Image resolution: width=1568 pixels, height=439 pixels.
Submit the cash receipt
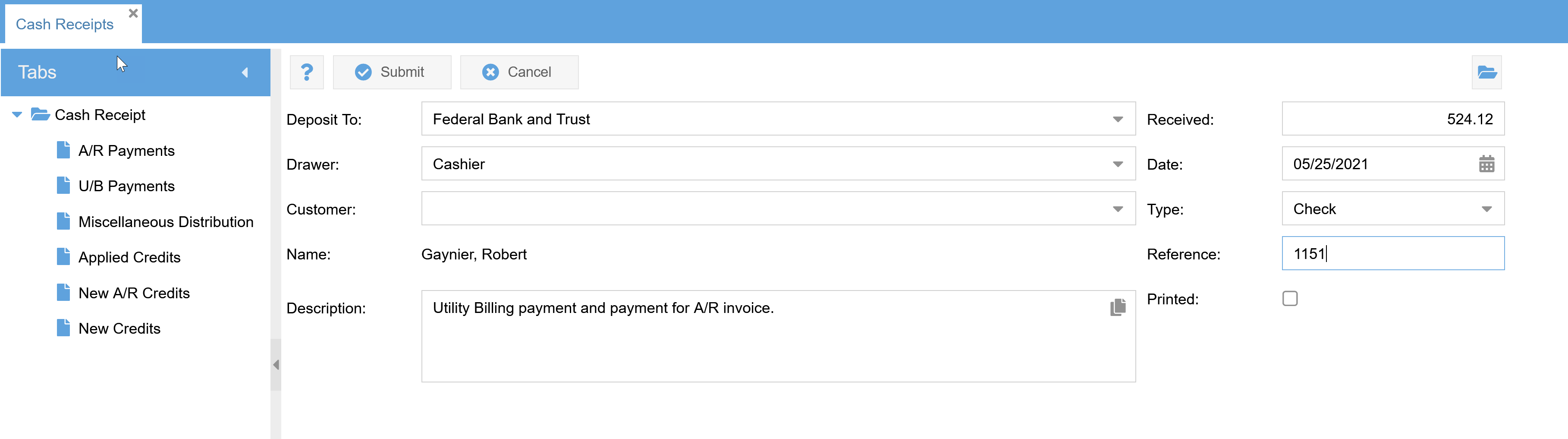point(391,73)
